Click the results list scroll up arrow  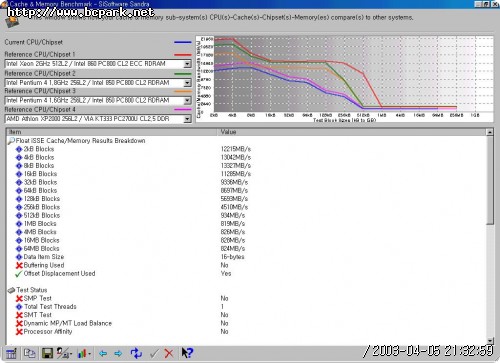coord(490,132)
